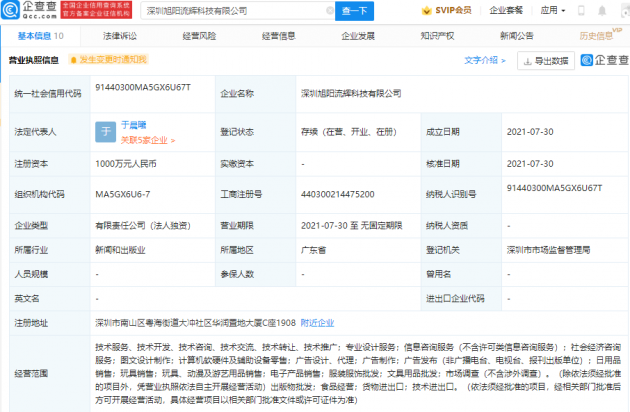Click taxpayer ID value 91440300MA5GX6U67T
The image size is (630, 412).
(x=554, y=188)
